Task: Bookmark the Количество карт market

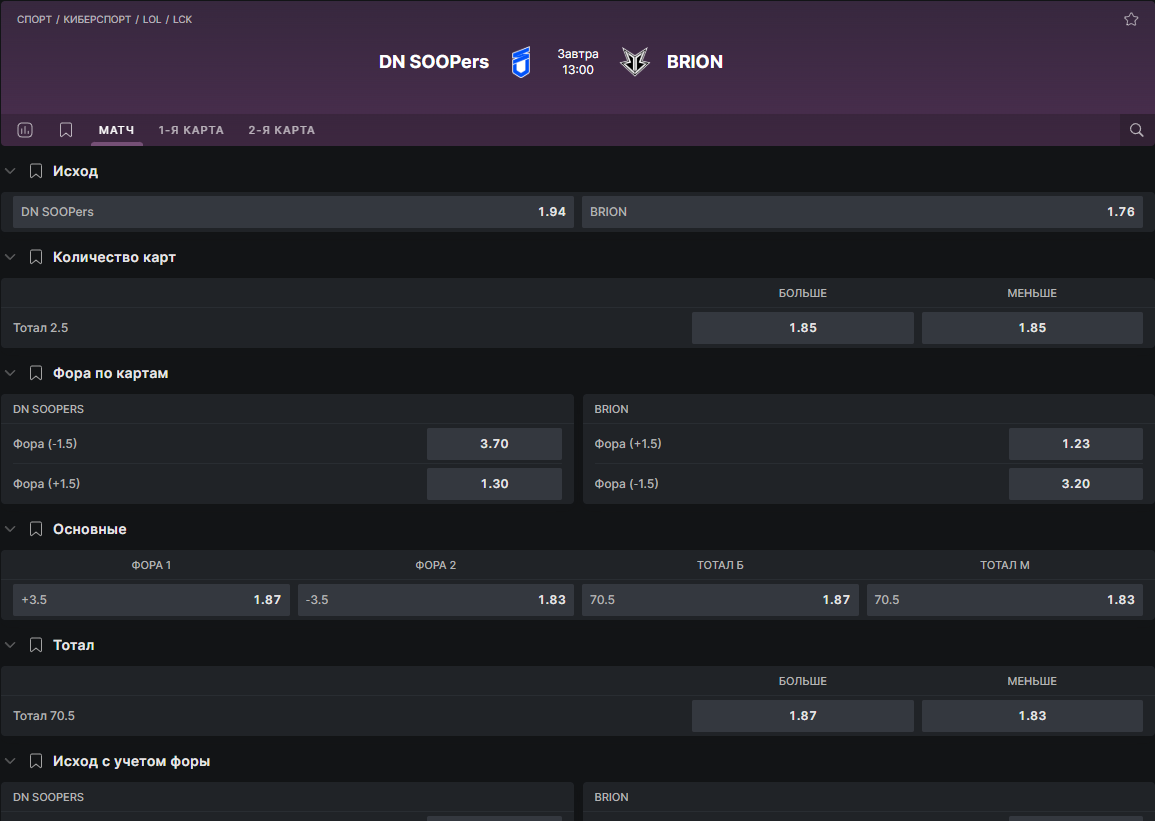Action: coord(35,257)
